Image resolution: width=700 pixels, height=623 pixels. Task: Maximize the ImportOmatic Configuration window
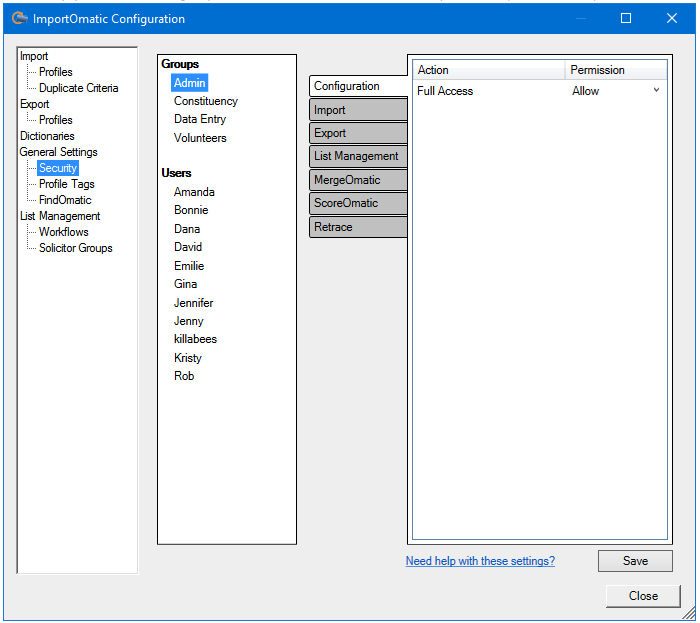626,18
